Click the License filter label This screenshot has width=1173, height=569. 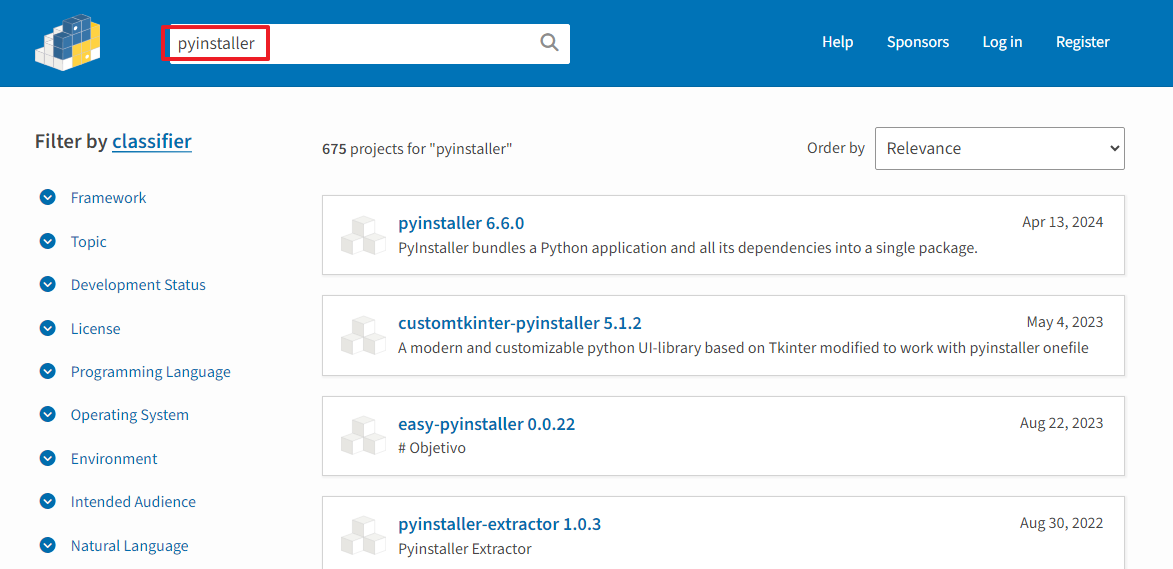pyautogui.click(x=96, y=328)
